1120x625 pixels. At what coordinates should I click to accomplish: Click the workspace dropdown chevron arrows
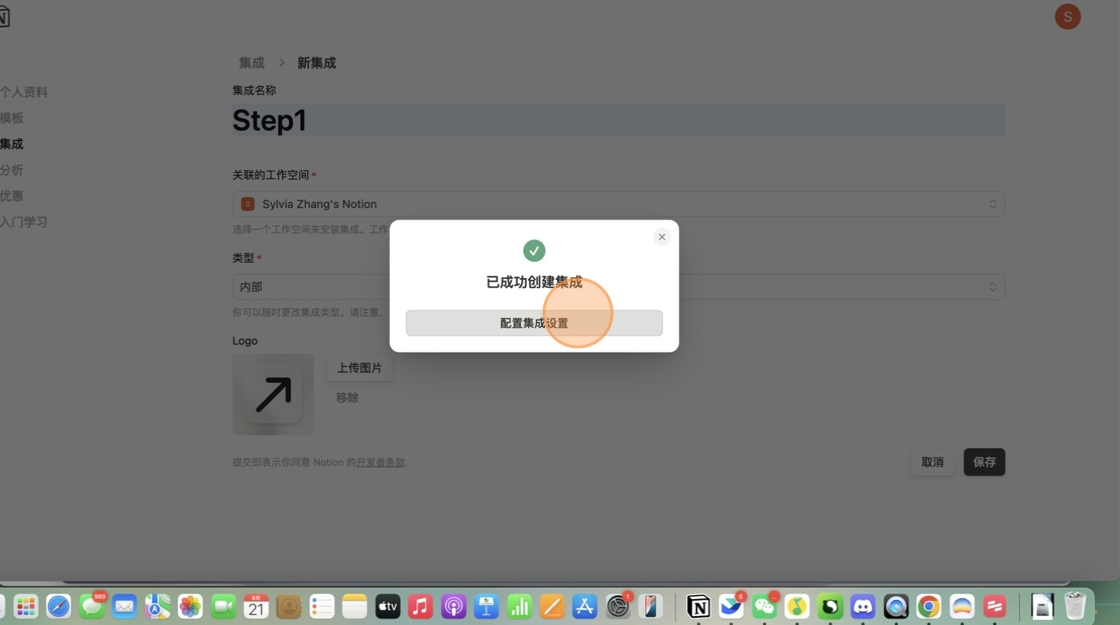[x=992, y=204]
